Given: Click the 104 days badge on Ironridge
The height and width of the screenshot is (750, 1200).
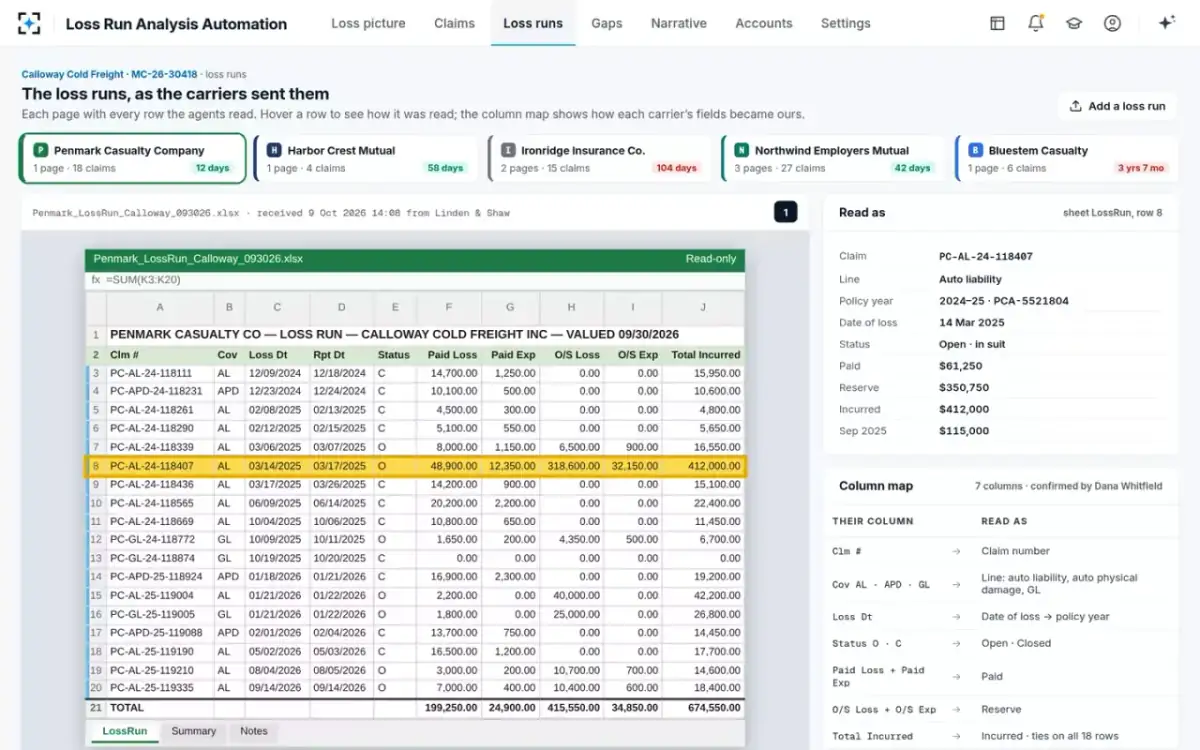Looking at the screenshot, I should [x=677, y=168].
